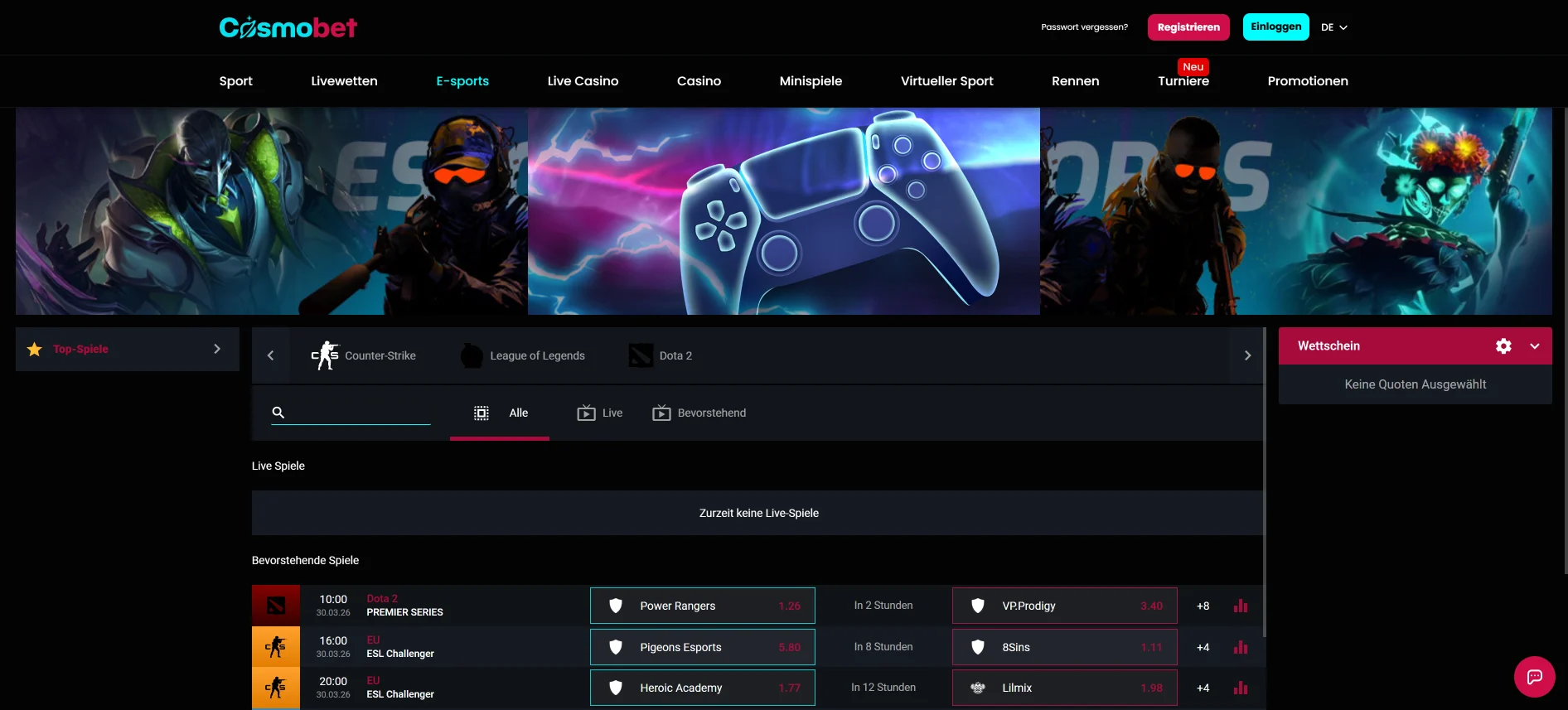Open the E-sports section
The image size is (1568, 710).
[x=462, y=81]
